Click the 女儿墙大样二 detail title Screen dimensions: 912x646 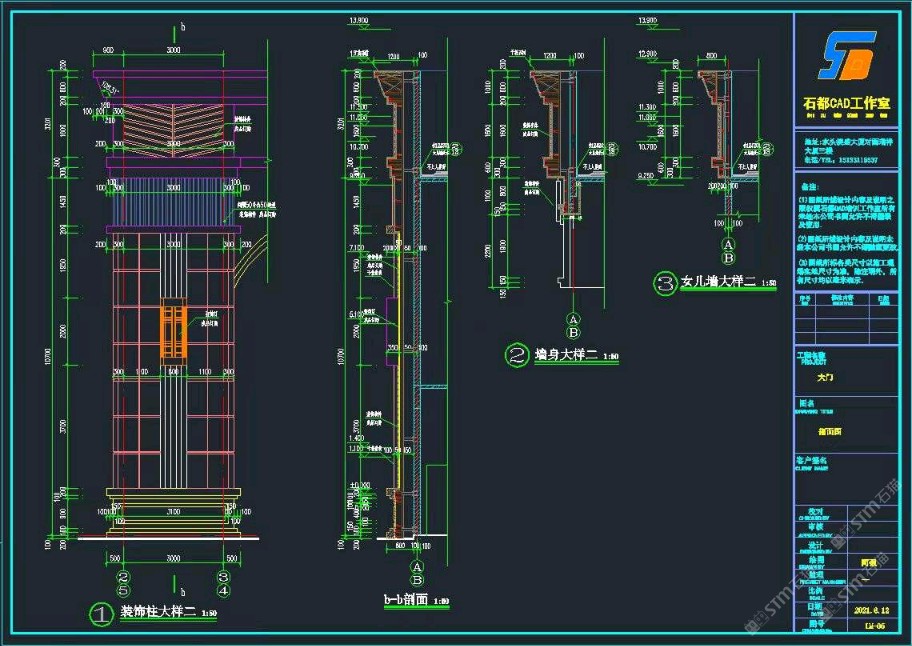[x=718, y=283]
